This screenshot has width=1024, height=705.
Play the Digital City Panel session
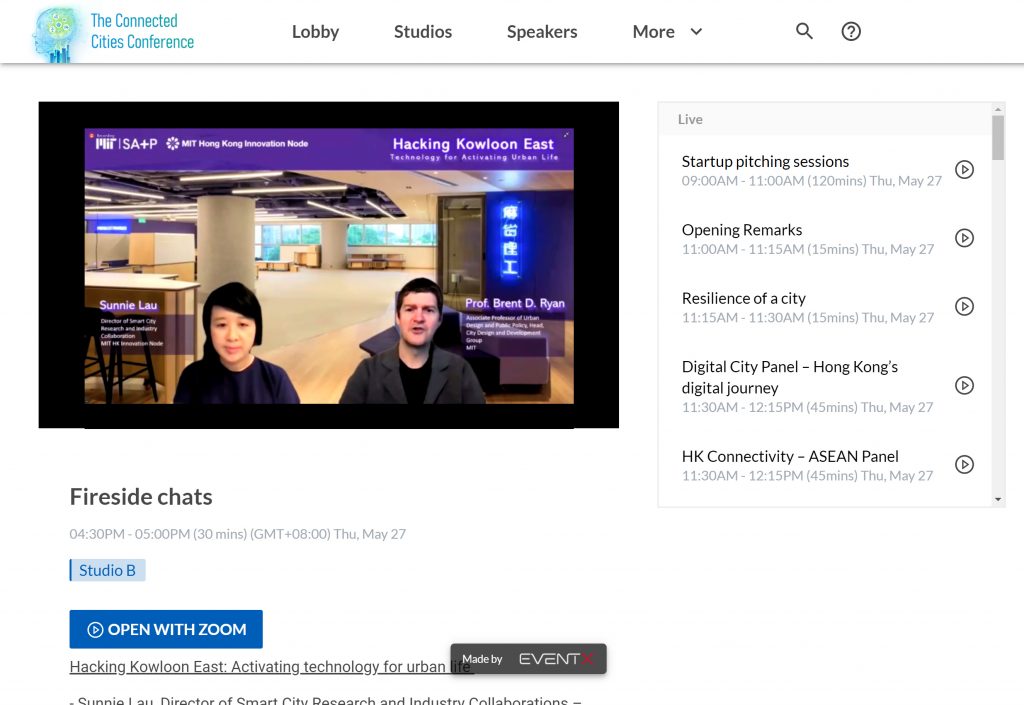[x=964, y=386]
